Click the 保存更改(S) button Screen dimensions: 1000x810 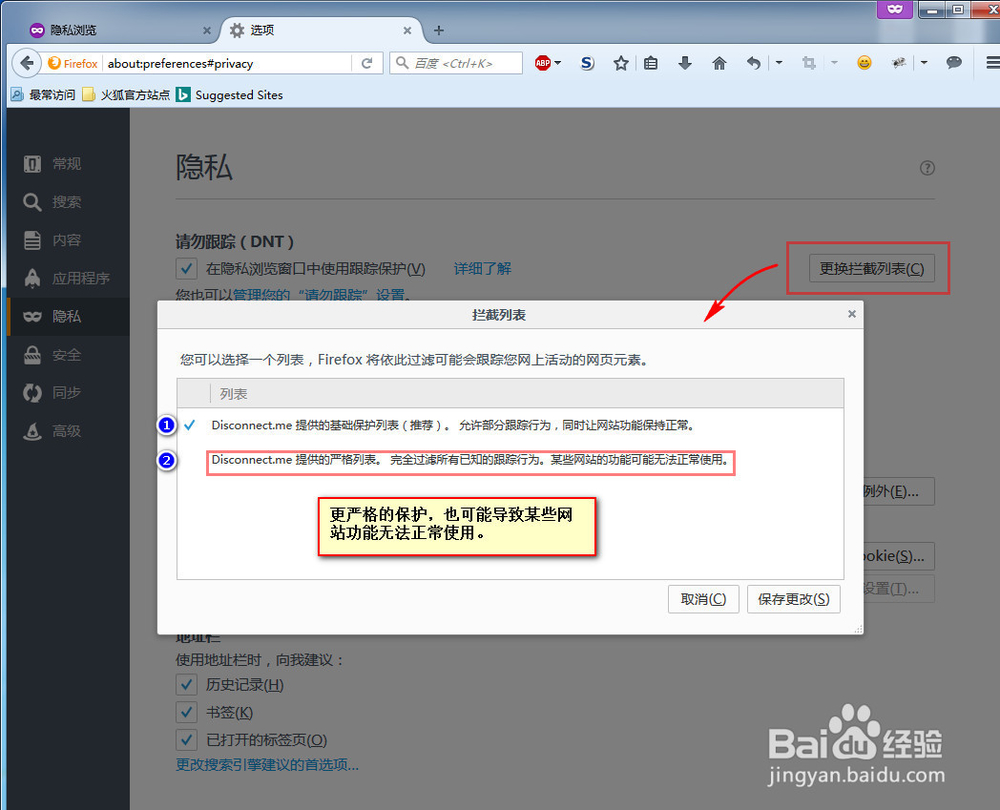coord(793,599)
